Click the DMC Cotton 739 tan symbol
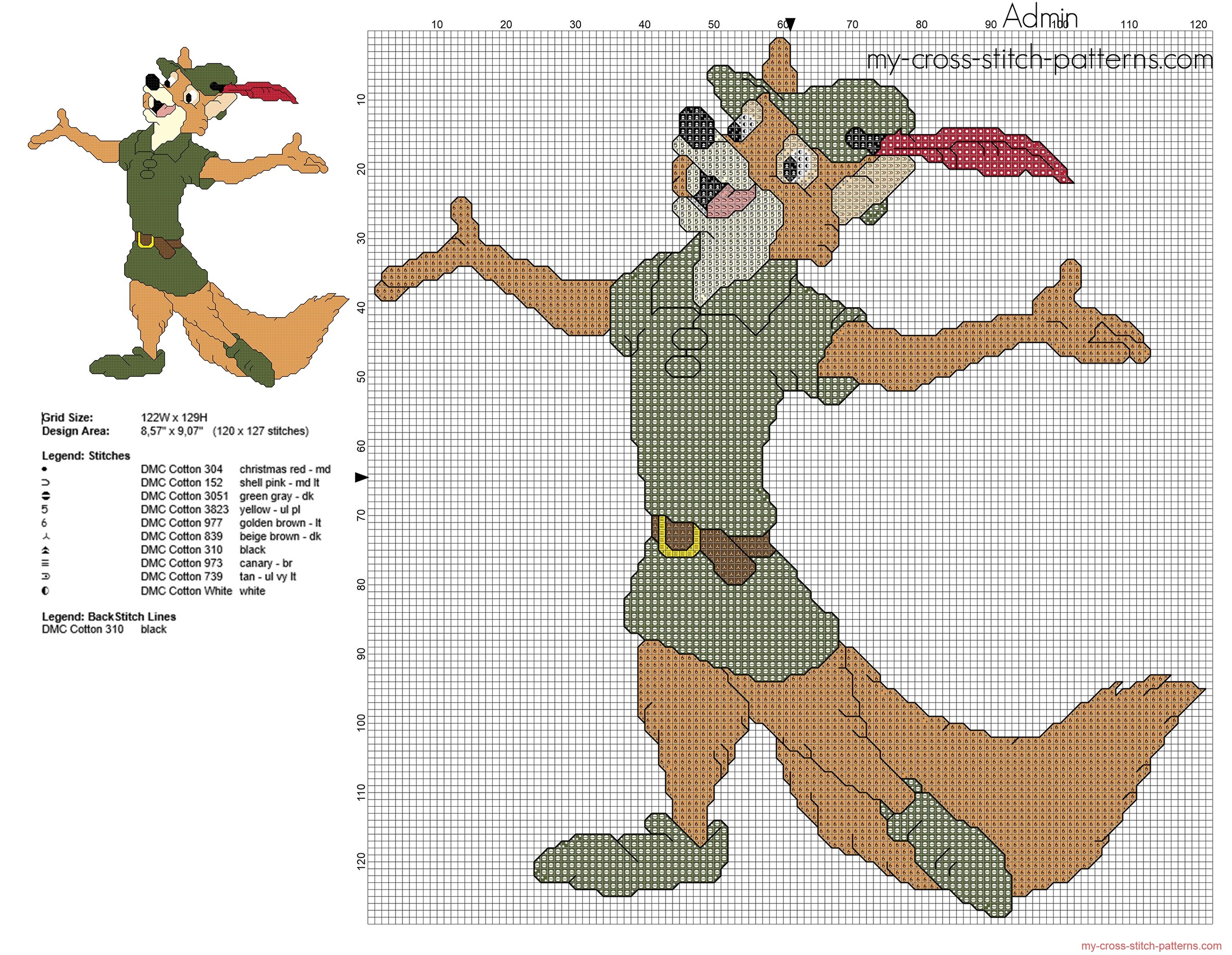The height and width of the screenshot is (955, 1232). coord(46,577)
